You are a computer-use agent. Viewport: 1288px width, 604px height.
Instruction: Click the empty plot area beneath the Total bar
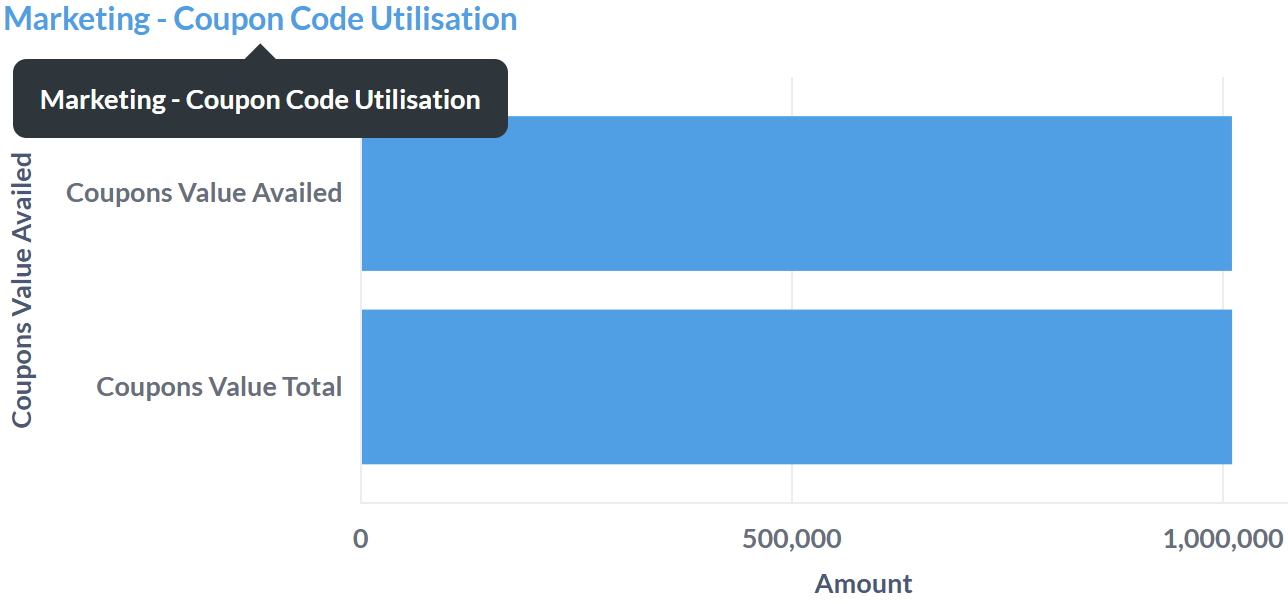(600, 484)
